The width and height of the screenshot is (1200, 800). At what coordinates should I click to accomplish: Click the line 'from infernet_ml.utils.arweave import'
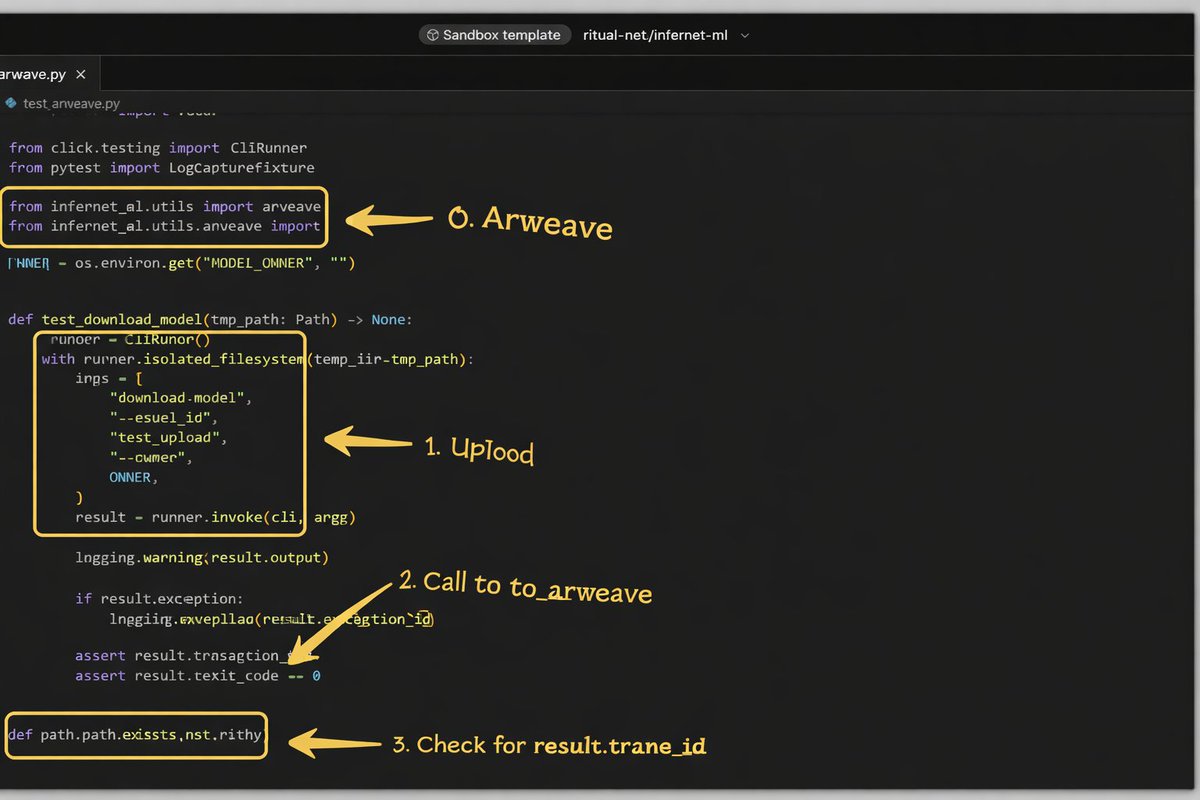(x=165, y=226)
